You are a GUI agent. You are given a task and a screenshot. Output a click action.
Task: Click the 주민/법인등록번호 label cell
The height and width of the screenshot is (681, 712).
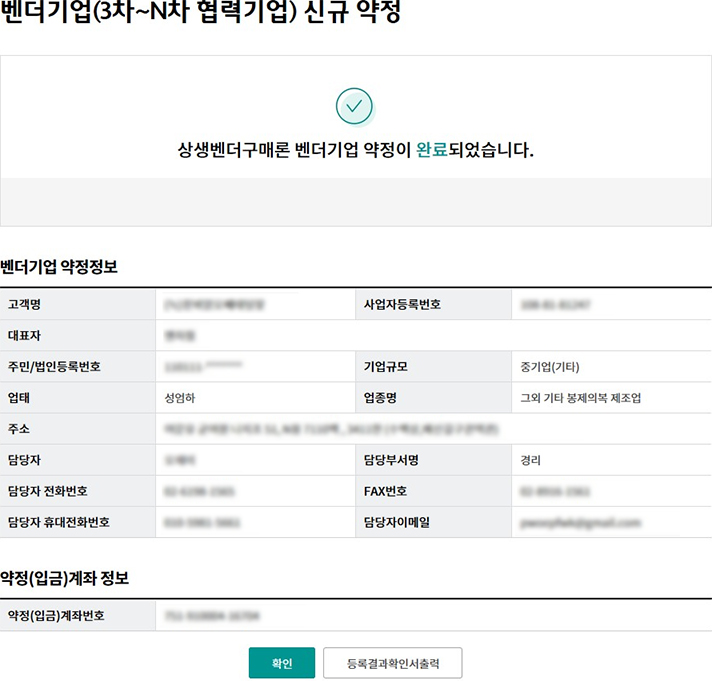click(77, 367)
